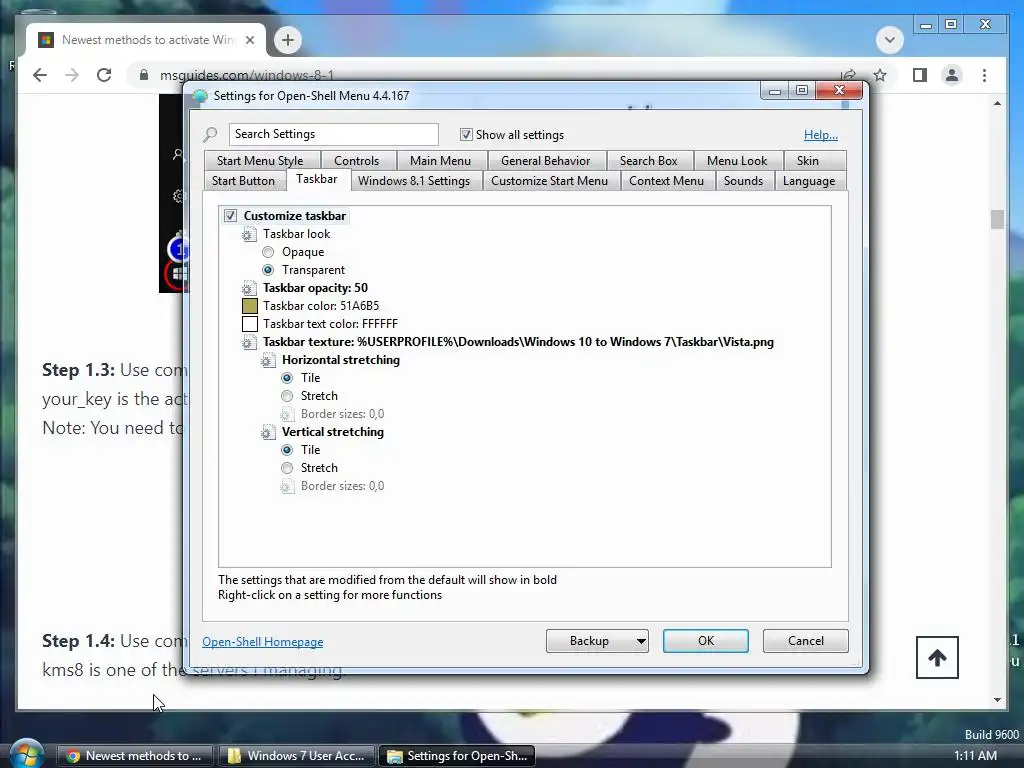Open the Language tab
The image size is (1024, 768).
[x=809, y=181]
